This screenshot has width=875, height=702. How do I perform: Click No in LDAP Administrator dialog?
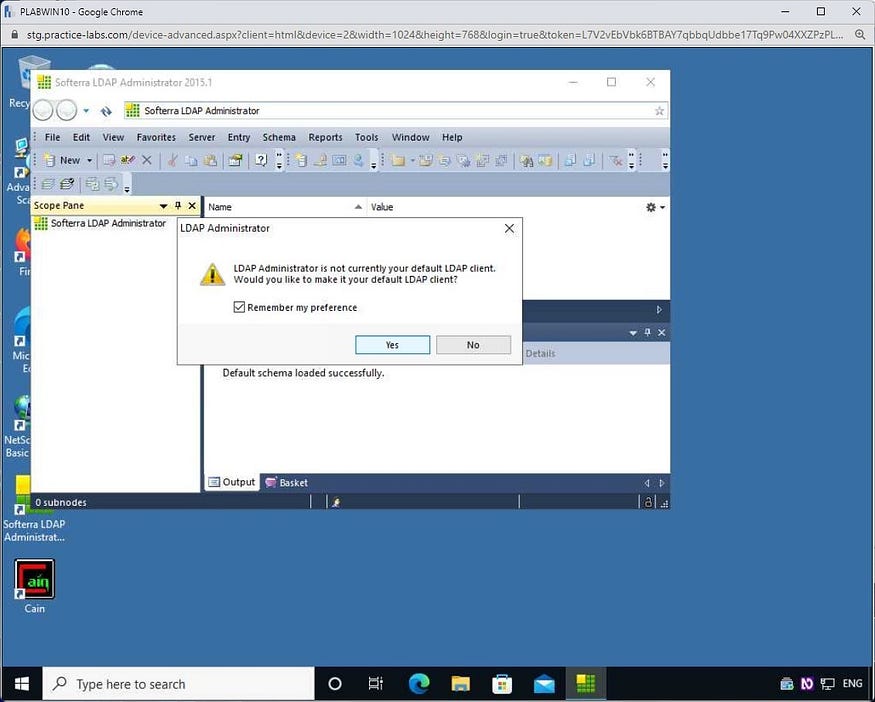point(473,345)
